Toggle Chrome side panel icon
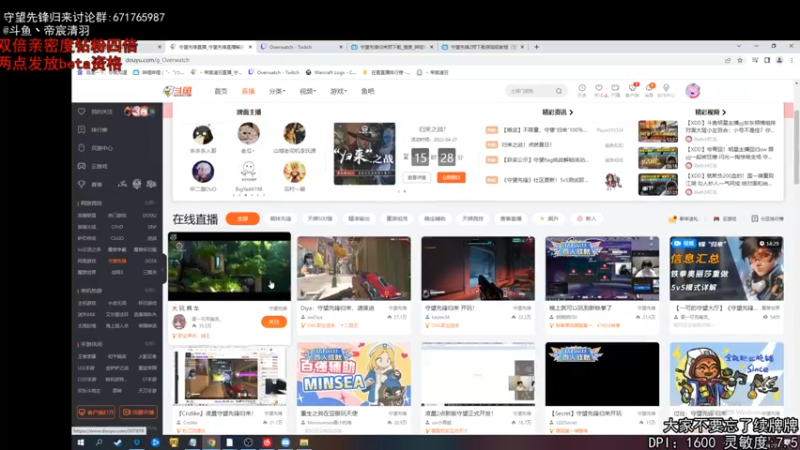800x450 pixels. 767,60
